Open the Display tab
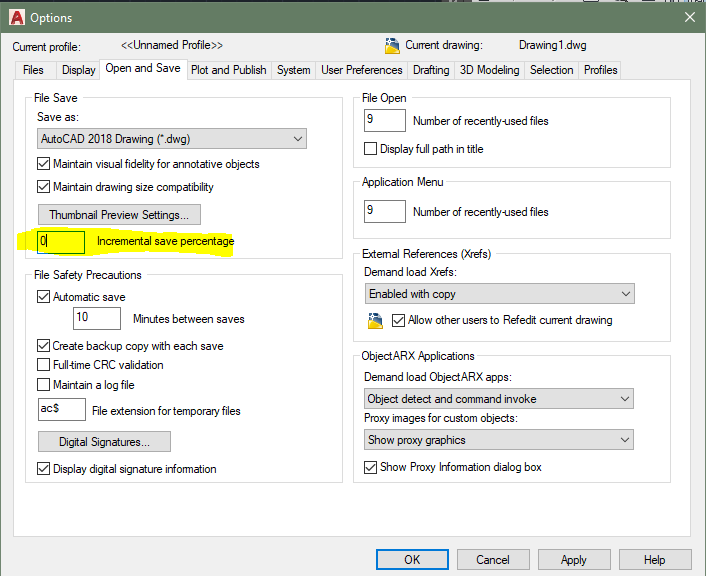The width and height of the screenshot is (706, 576). 78,70
